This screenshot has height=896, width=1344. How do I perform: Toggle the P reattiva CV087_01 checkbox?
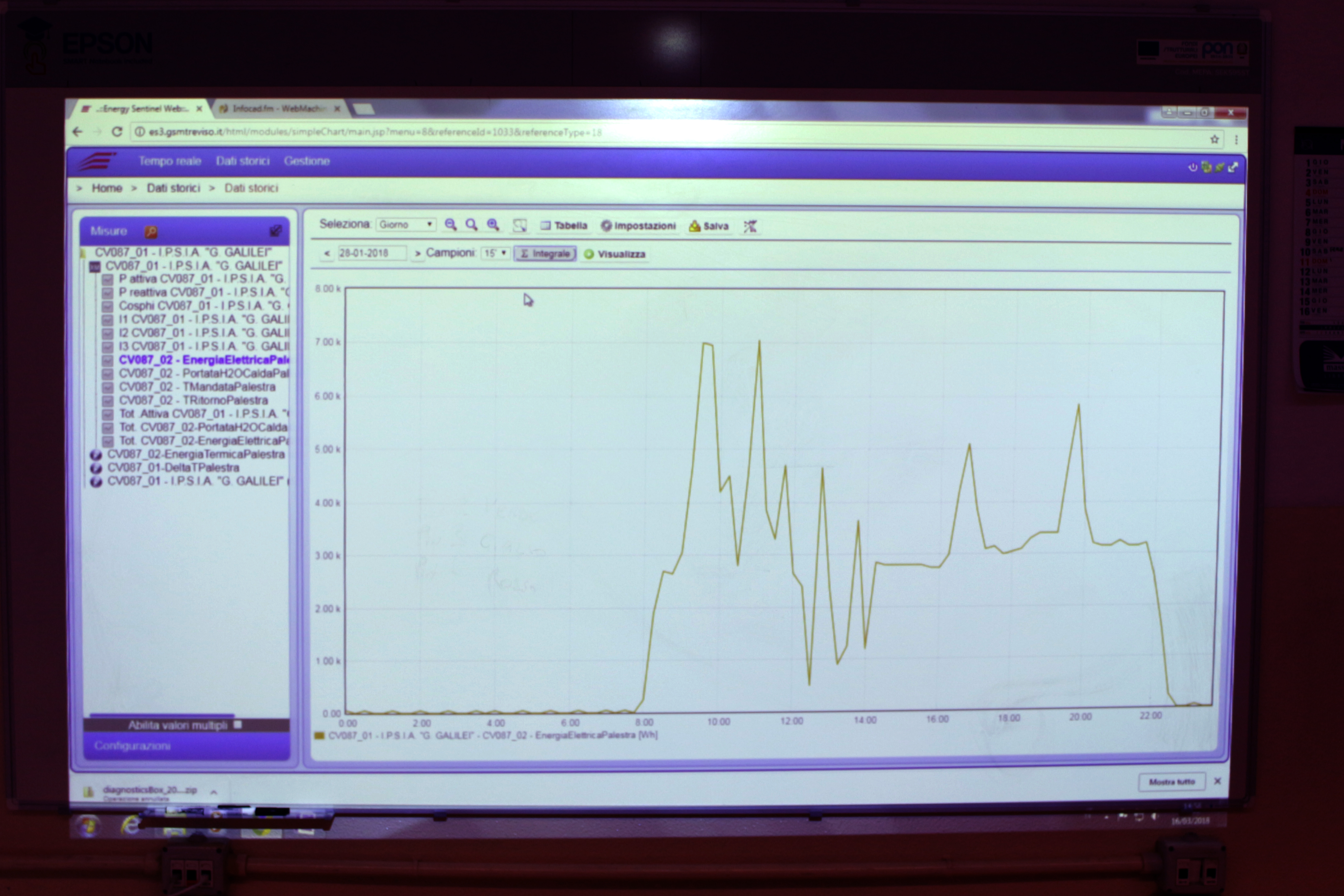(107, 293)
